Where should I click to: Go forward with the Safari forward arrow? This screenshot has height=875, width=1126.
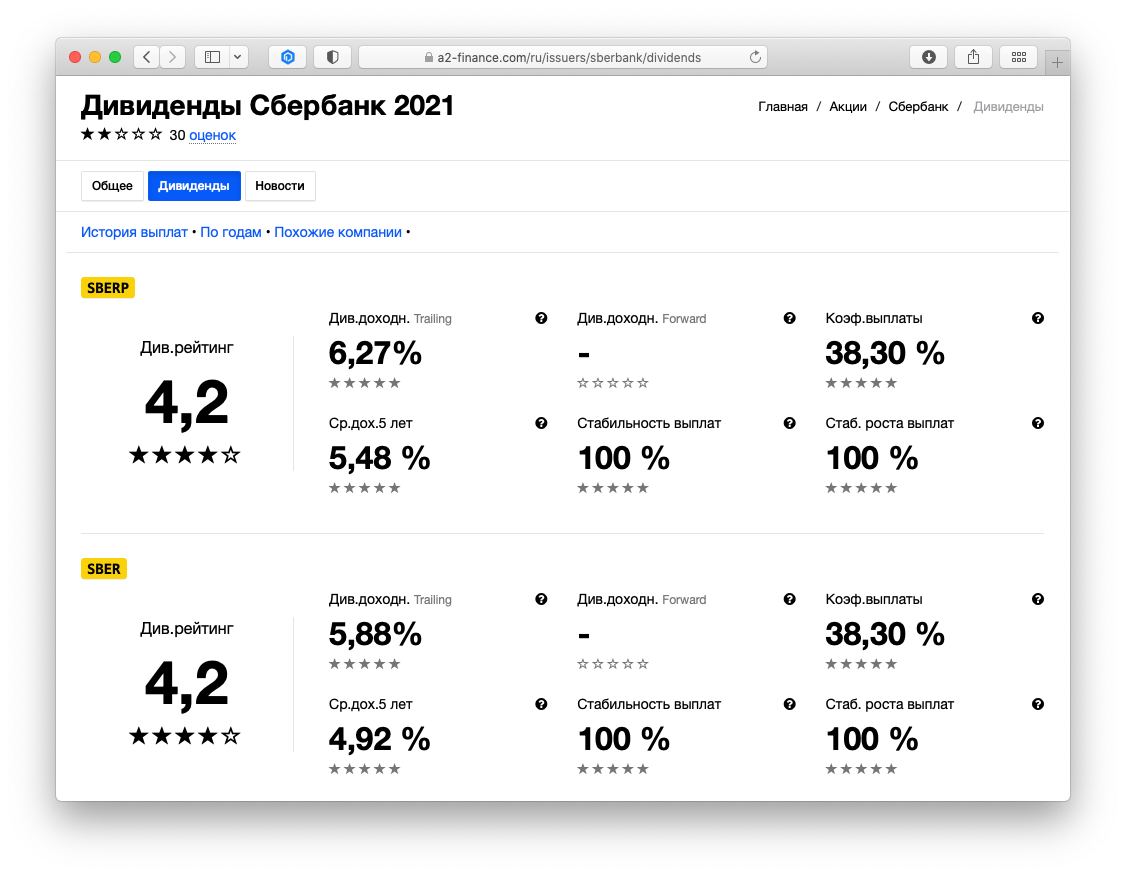(x=172, y=57)
